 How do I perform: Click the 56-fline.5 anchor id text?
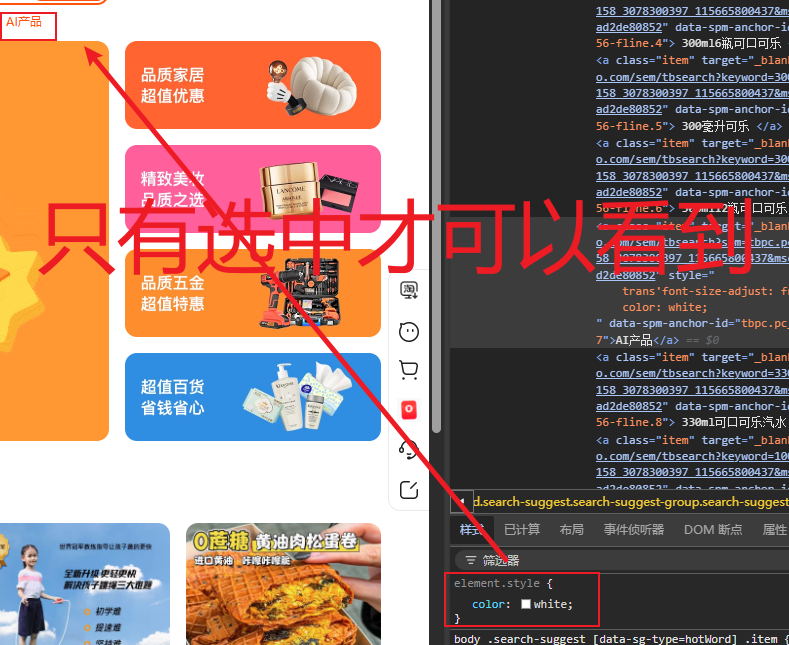pos(630,126)
